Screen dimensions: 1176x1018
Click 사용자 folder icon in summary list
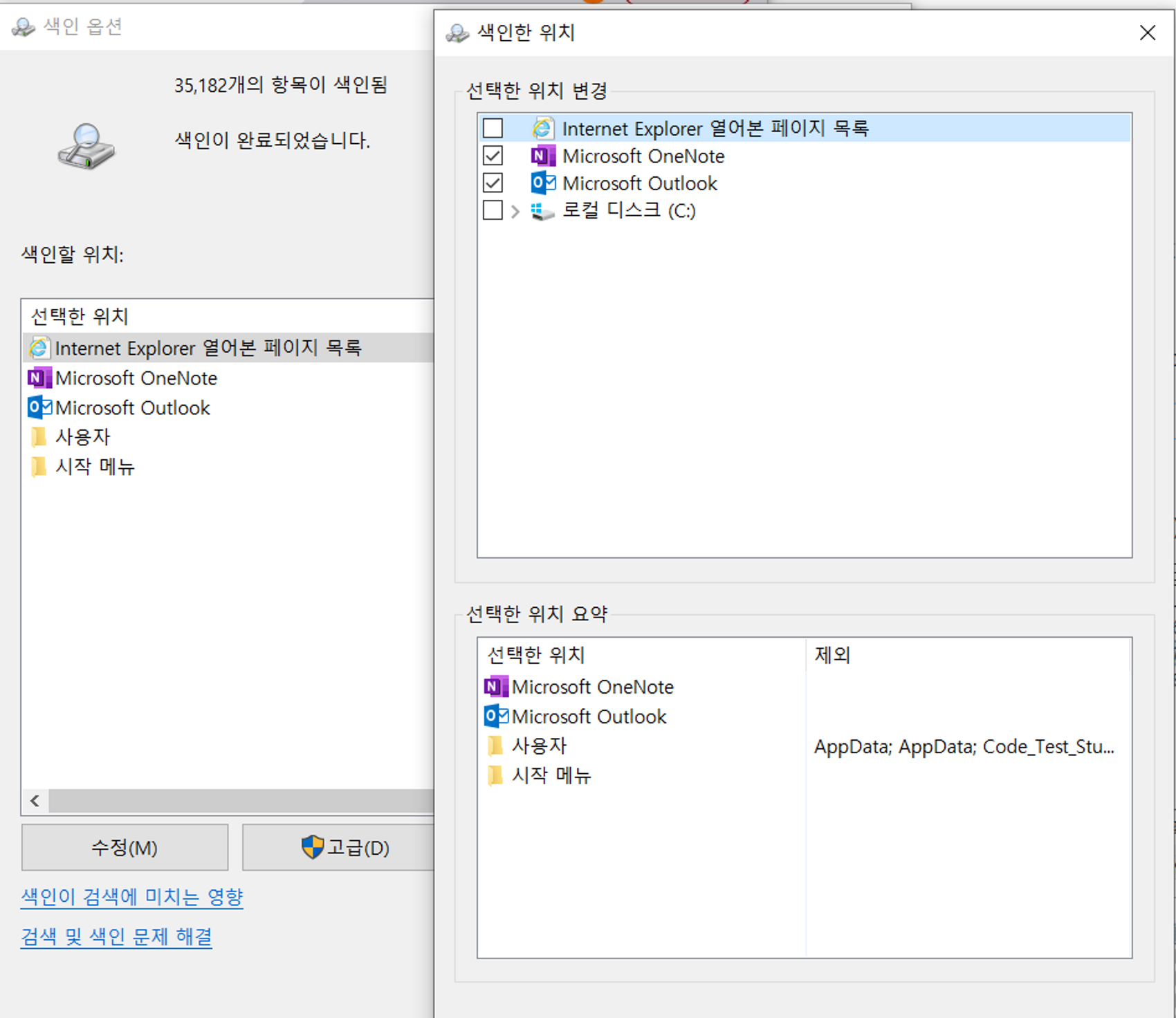tap(495, 746)
